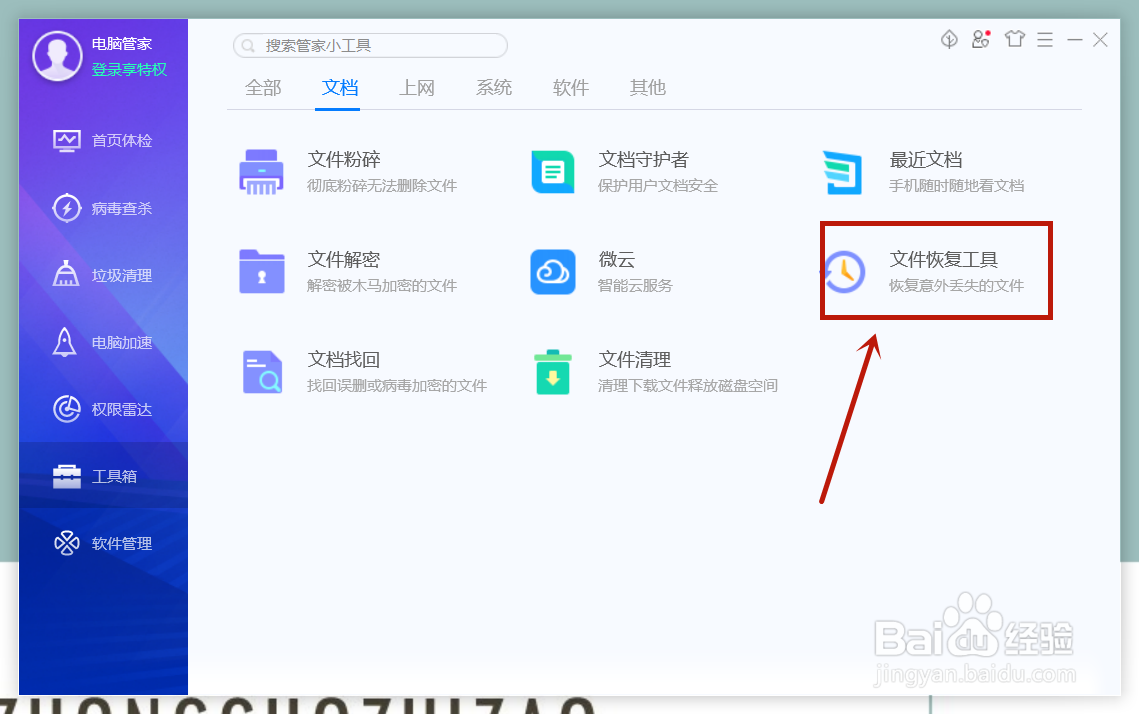
Task: Click the 电脑加速 rocket icon
Action: 65,342
